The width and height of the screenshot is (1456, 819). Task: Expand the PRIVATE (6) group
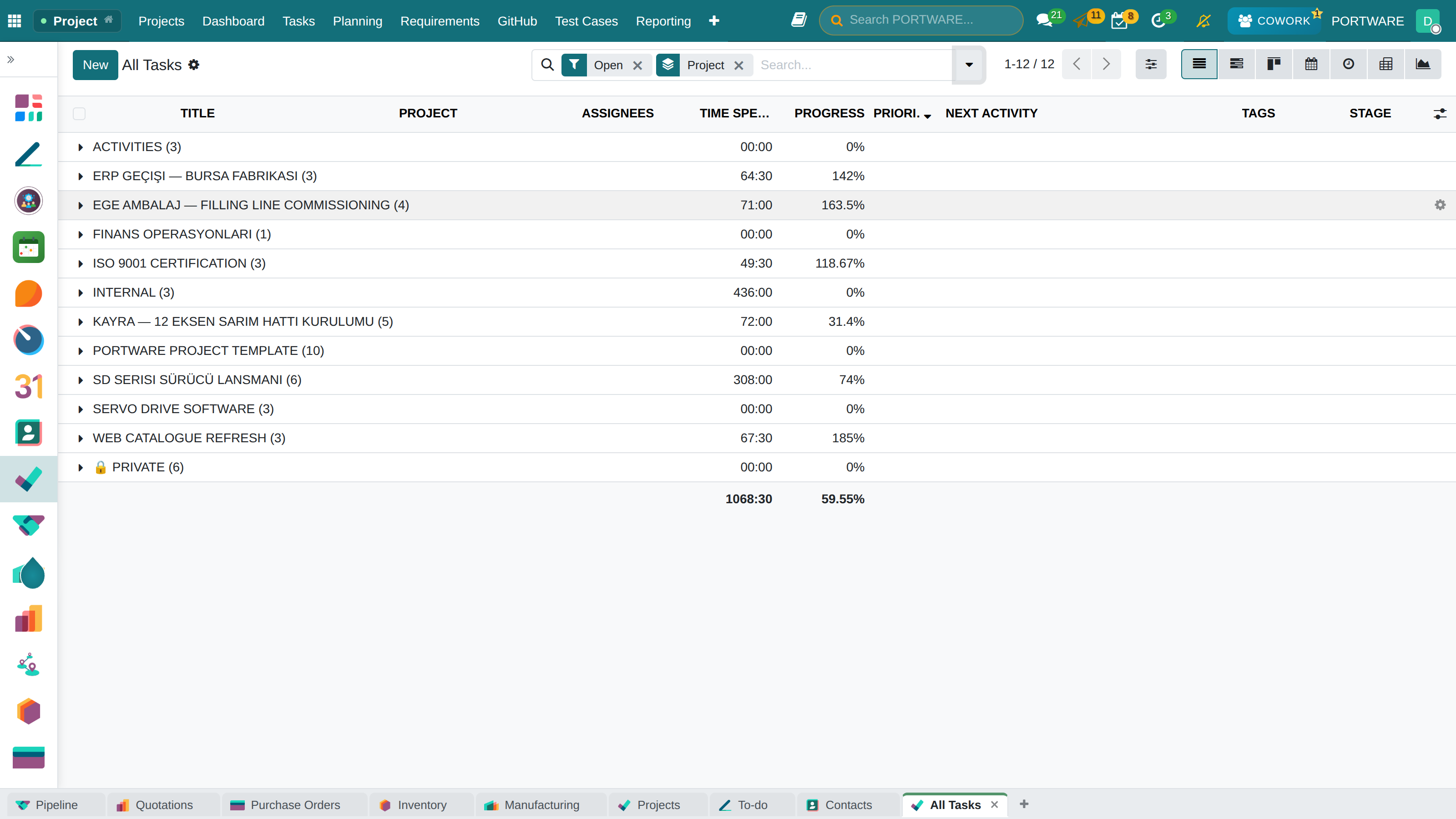80,467
